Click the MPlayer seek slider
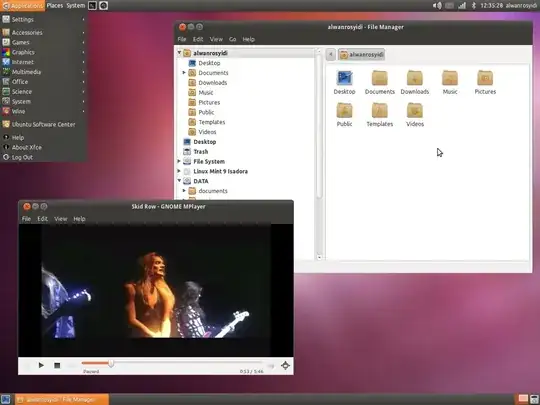 click(x=172, y=363)
